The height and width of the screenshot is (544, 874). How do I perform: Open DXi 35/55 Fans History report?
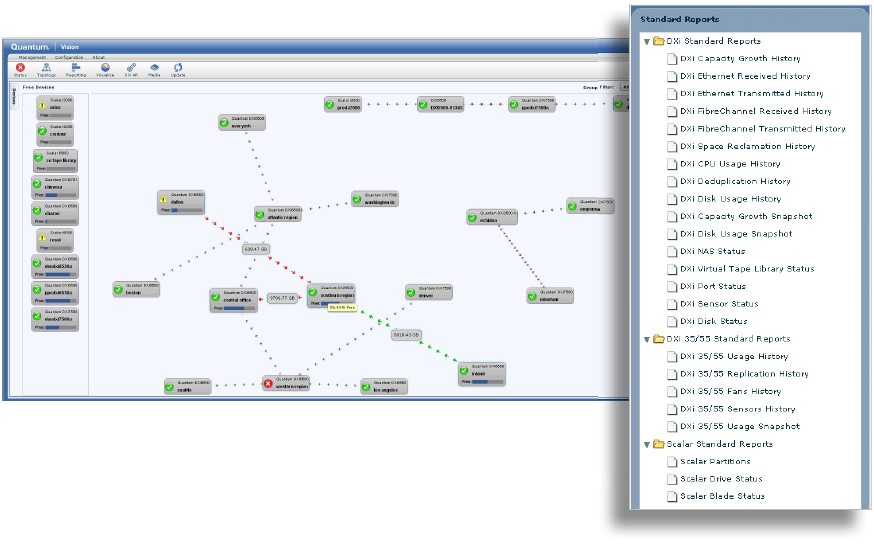point(731,392)
